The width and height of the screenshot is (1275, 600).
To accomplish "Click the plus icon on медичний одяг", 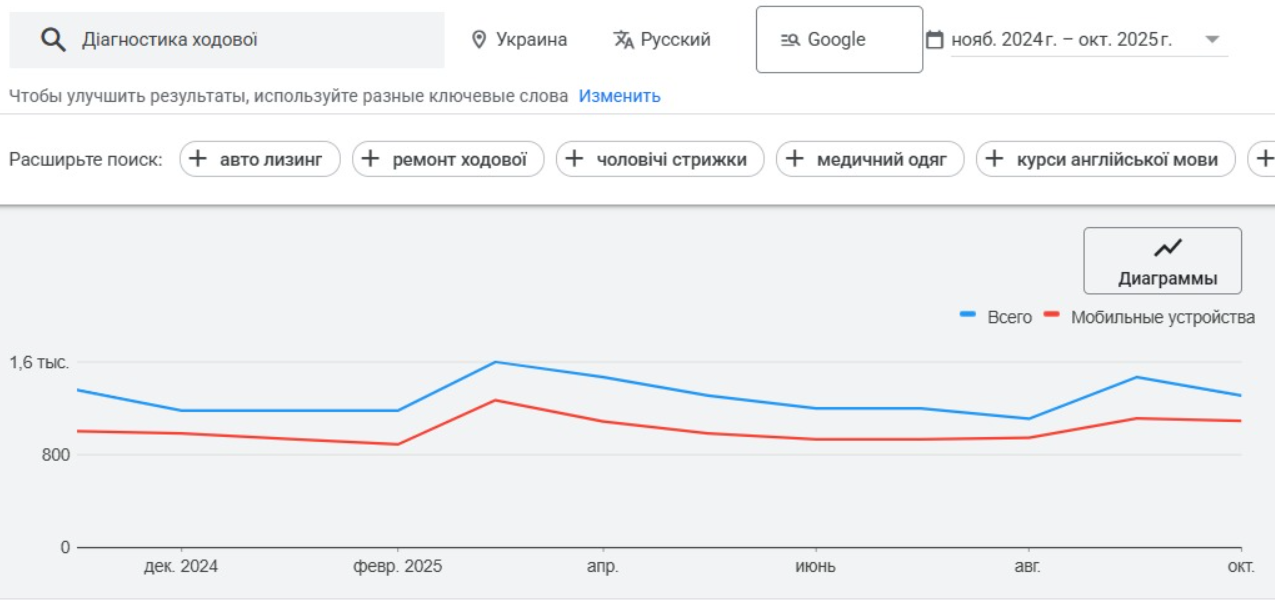I will [795, 159].
